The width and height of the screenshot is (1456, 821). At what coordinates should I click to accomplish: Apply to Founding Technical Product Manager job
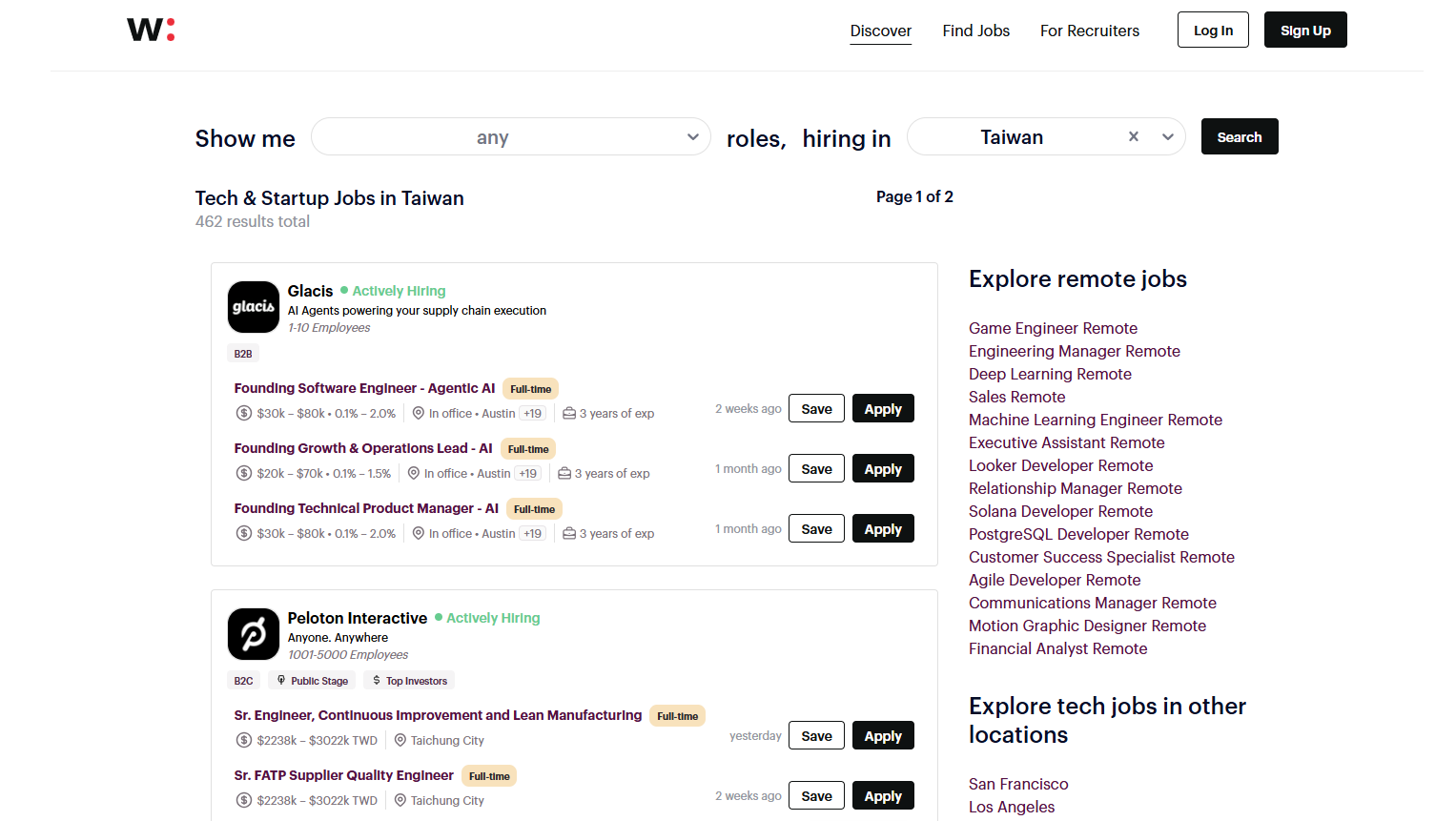(883, 529)
